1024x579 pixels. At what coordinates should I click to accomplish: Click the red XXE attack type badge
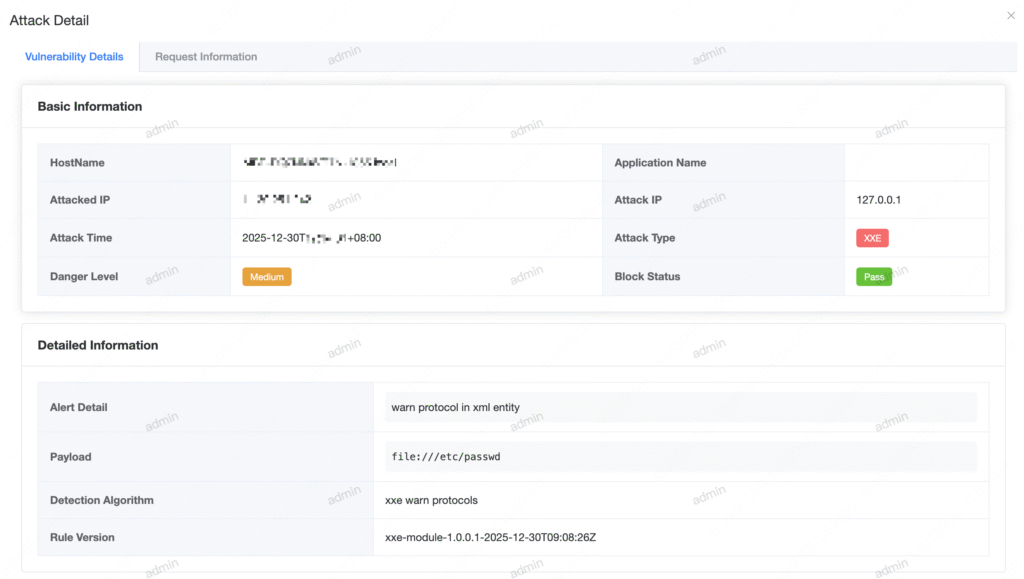[x=872, y=238]
